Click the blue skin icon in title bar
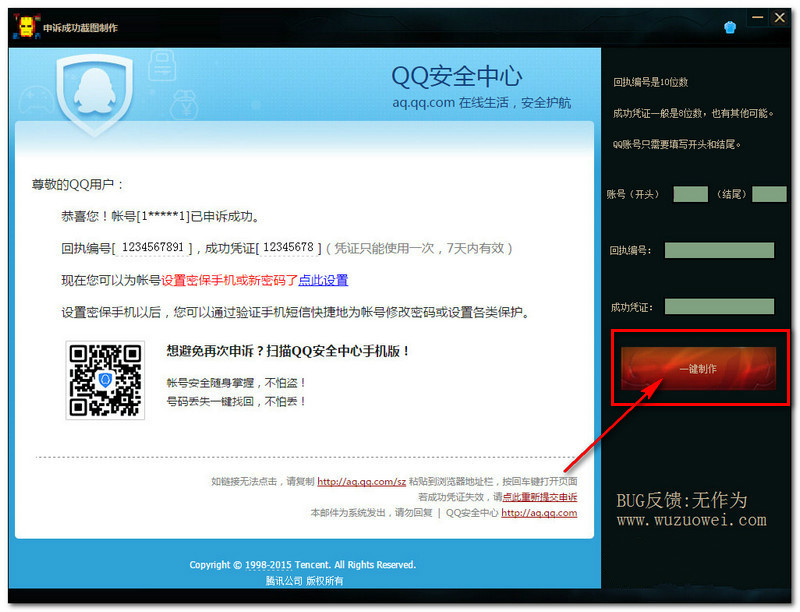 coord(730,27)
